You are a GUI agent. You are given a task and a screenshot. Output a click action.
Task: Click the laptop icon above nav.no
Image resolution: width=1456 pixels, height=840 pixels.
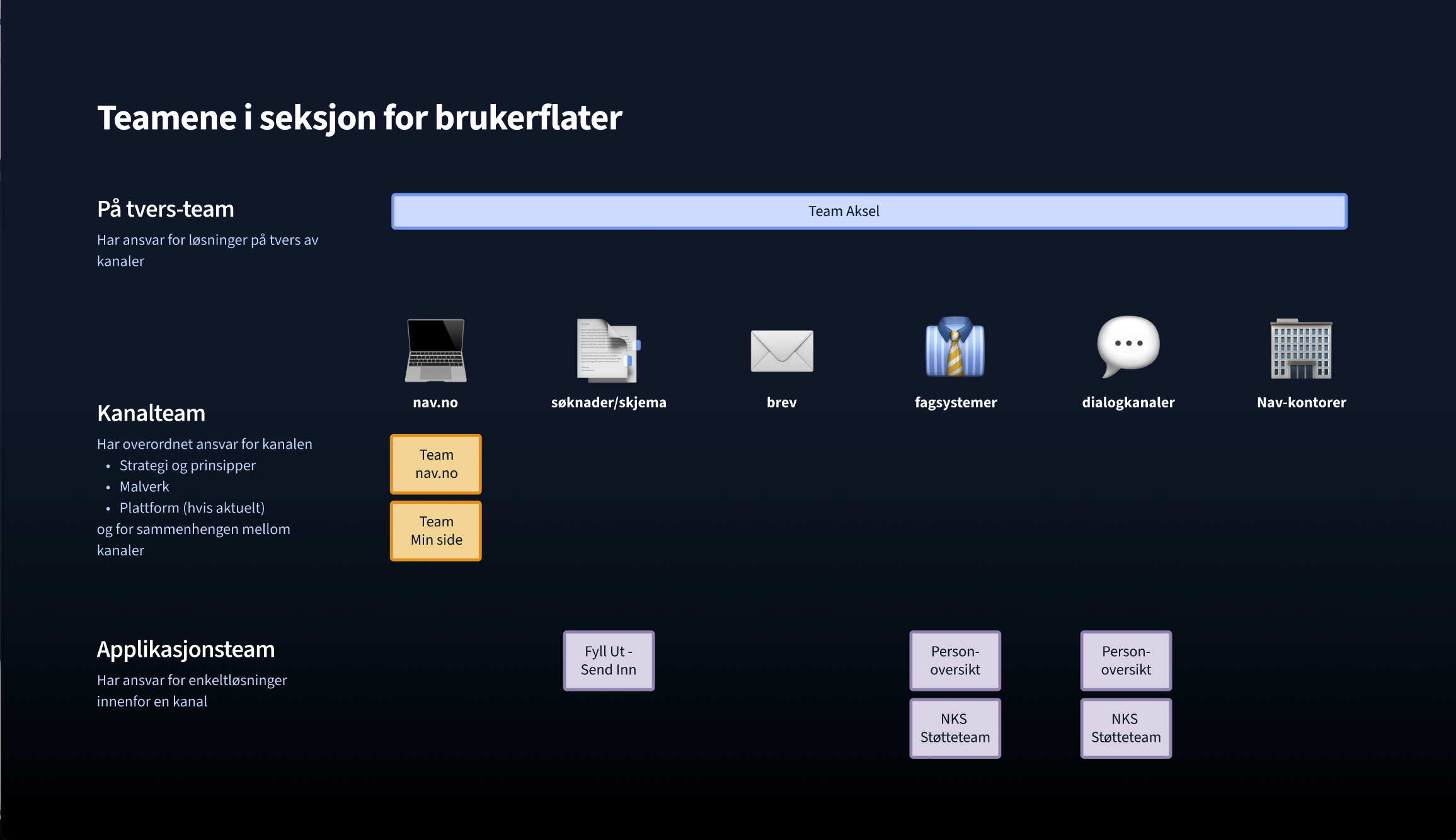coord(435,350)
